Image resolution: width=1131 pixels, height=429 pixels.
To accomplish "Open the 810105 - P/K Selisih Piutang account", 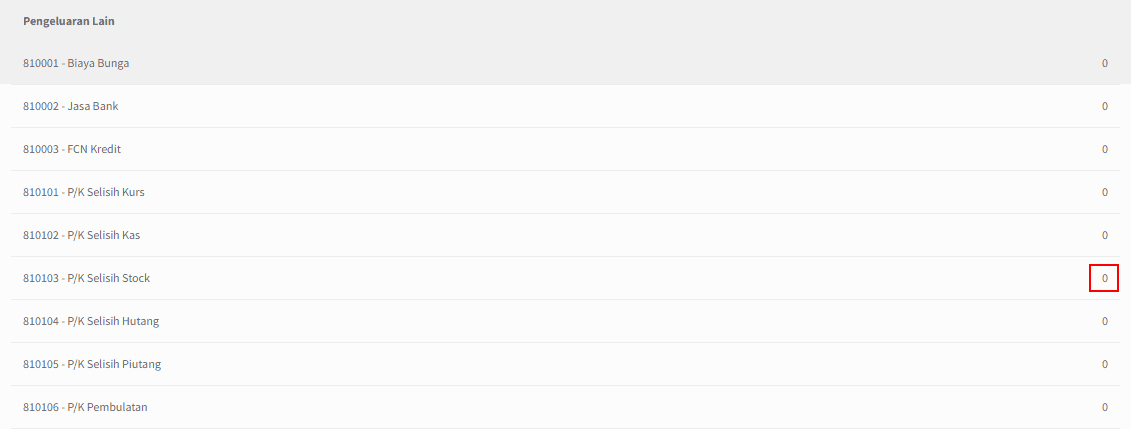I will pos(92,364).
